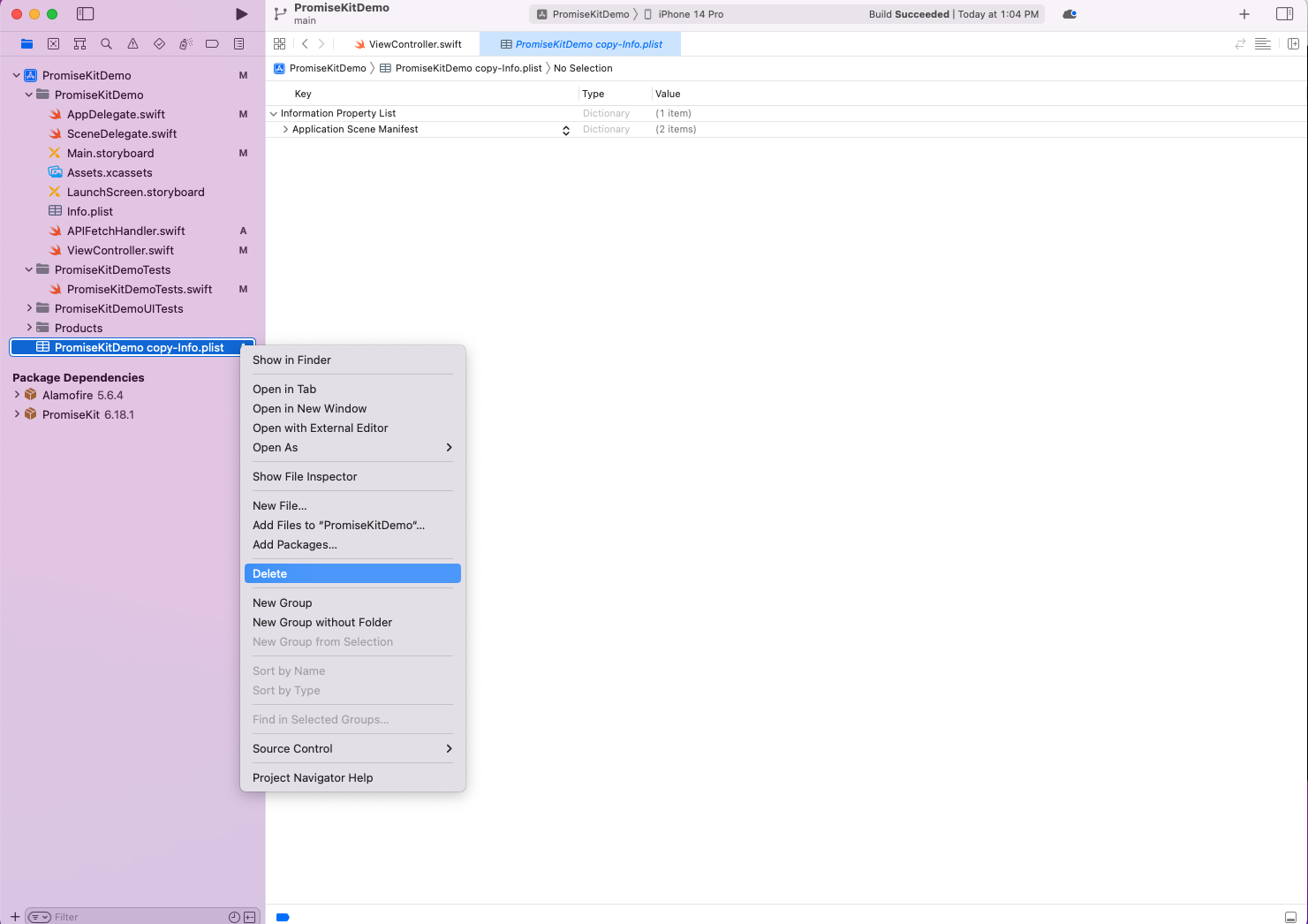Image resolution: width=1308 pixels, height=924 pixels.
Task: Open the Test navigator diamond icon
Action: pos(159,43)
